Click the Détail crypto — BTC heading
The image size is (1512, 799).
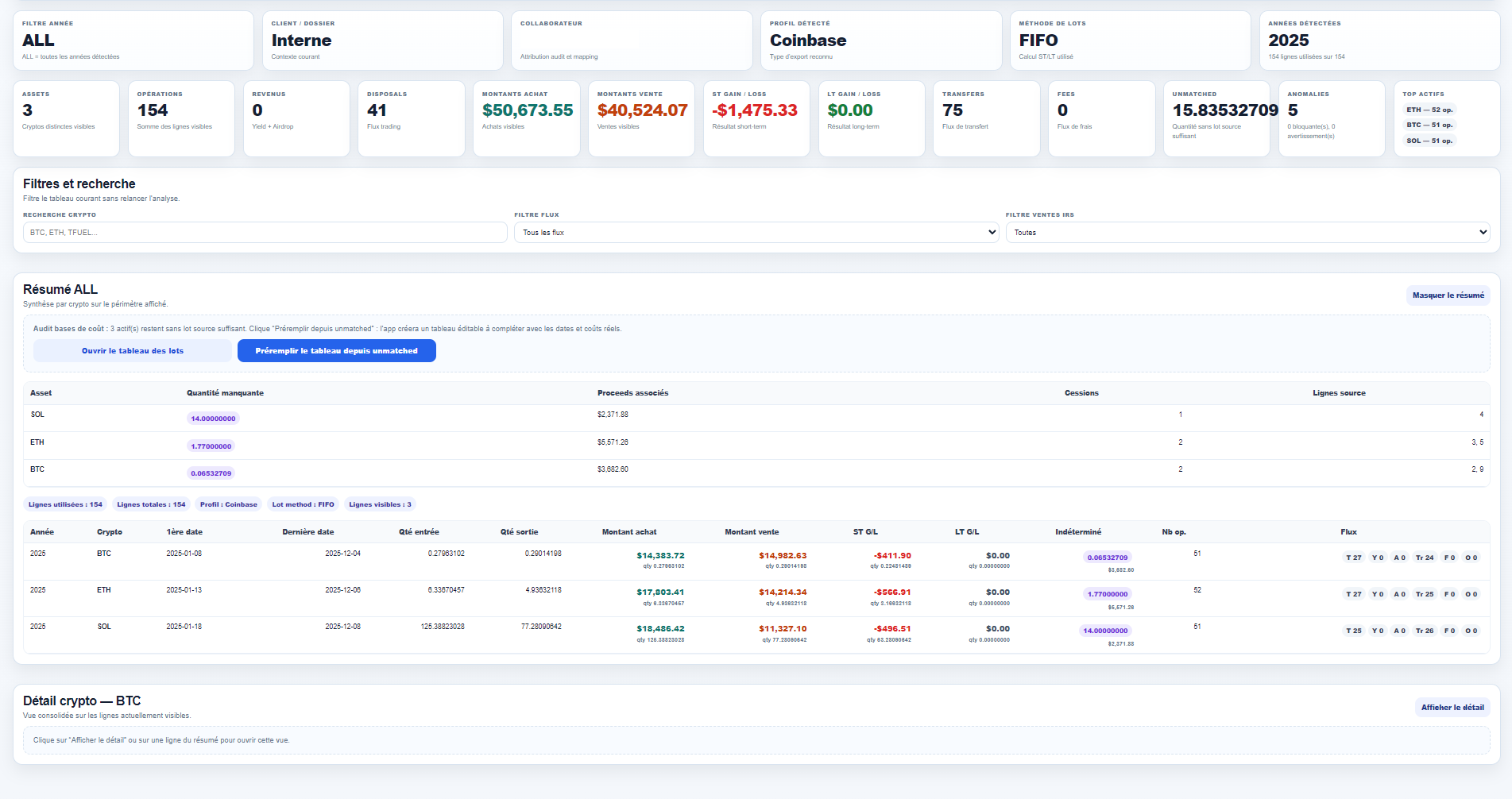[82, 701]
